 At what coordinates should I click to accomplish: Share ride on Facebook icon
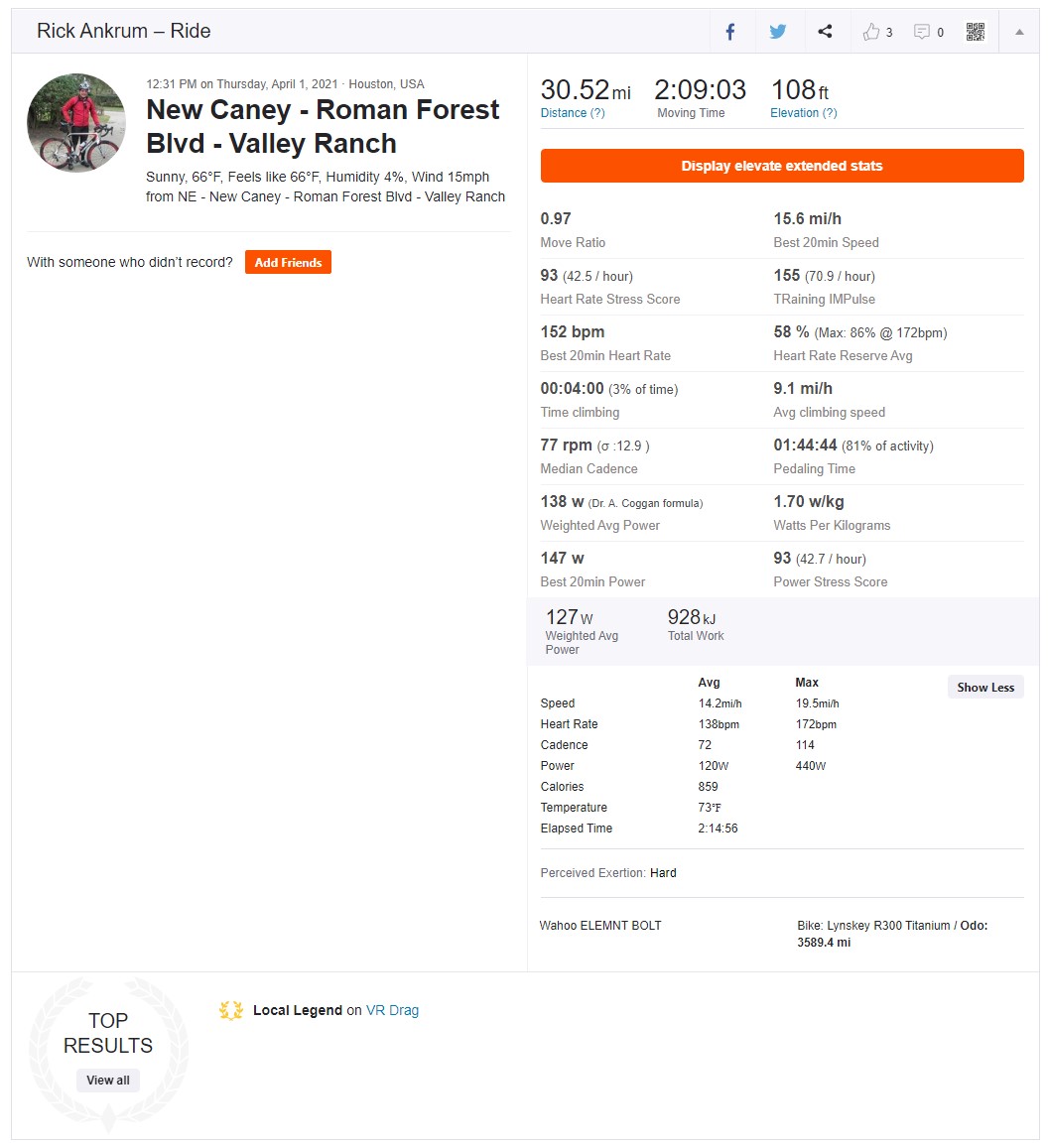click(x=730, y=32)
